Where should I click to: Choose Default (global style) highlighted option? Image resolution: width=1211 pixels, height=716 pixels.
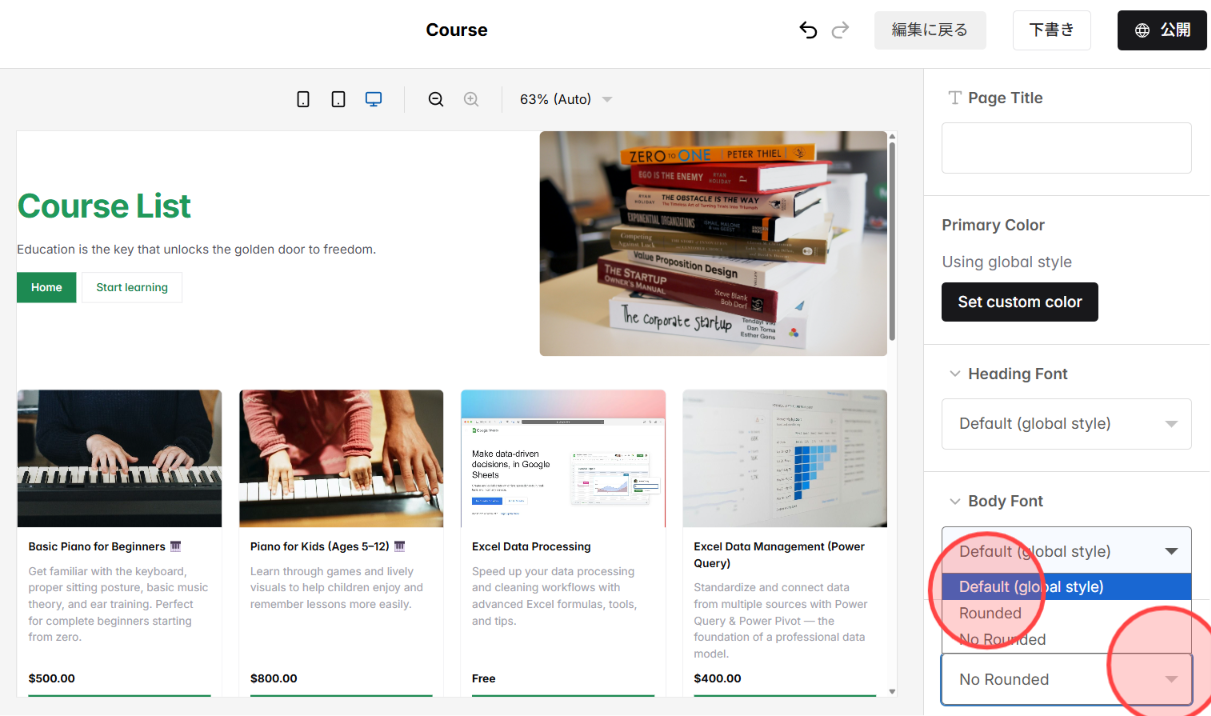tap(1066, 587)
